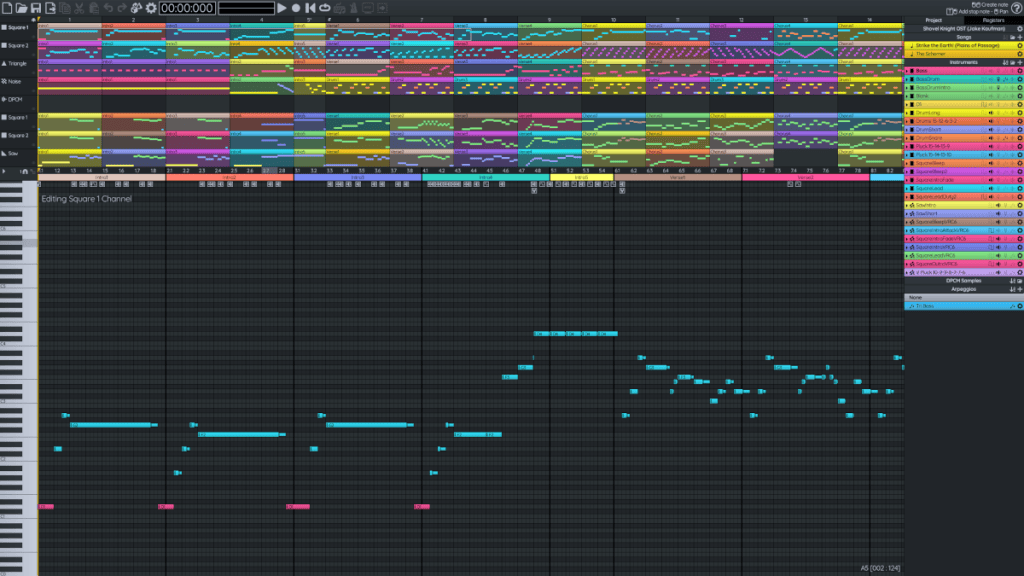This screenshot has height=576, width=1024.
Task: Toggle mute on the DPCM channel
Action: pos(4,99)
